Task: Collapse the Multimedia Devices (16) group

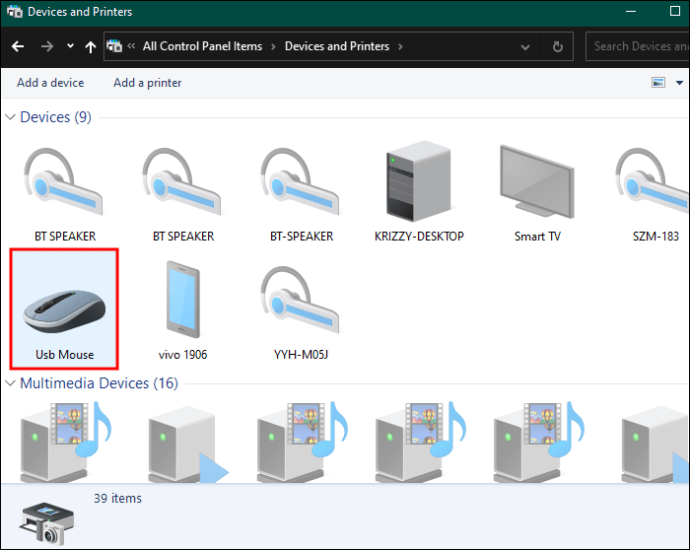Action: click(10, 383)
